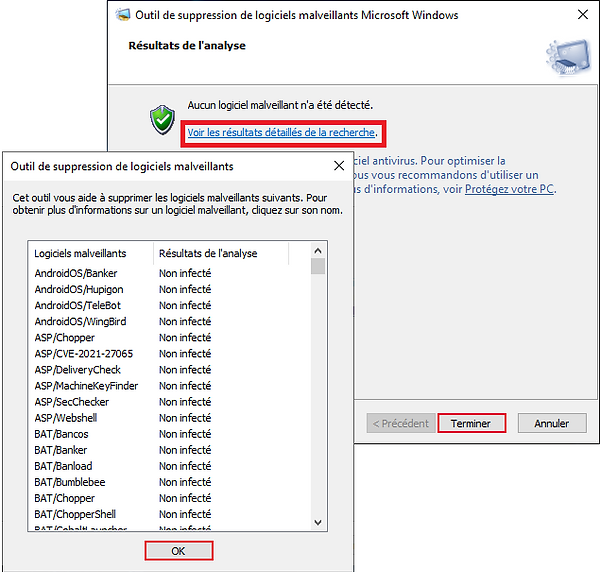
Task: Confirm the malware list dialog with OK
Action: coord(178,551)
